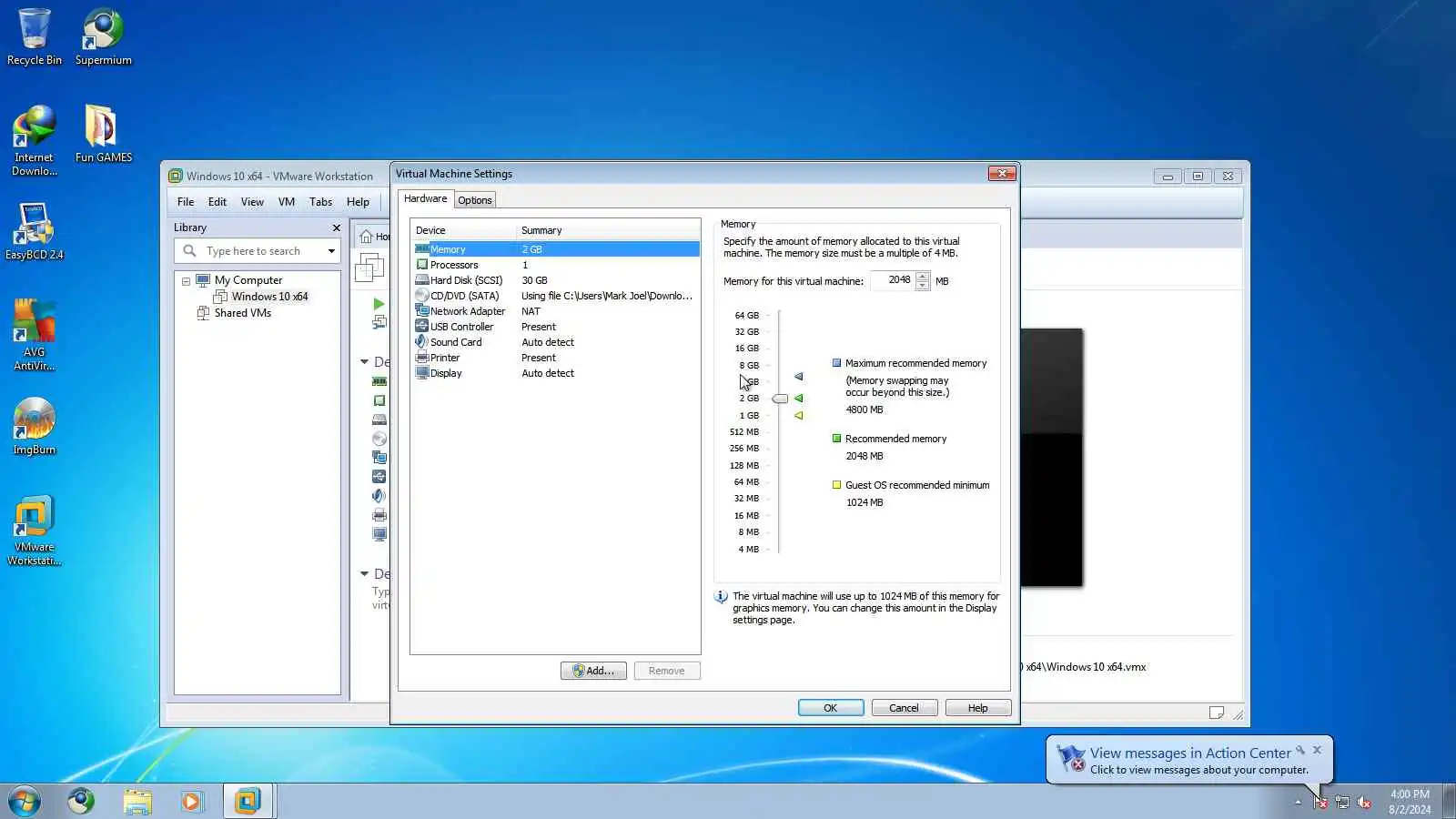Click the Summary column header

pos(608,230)
